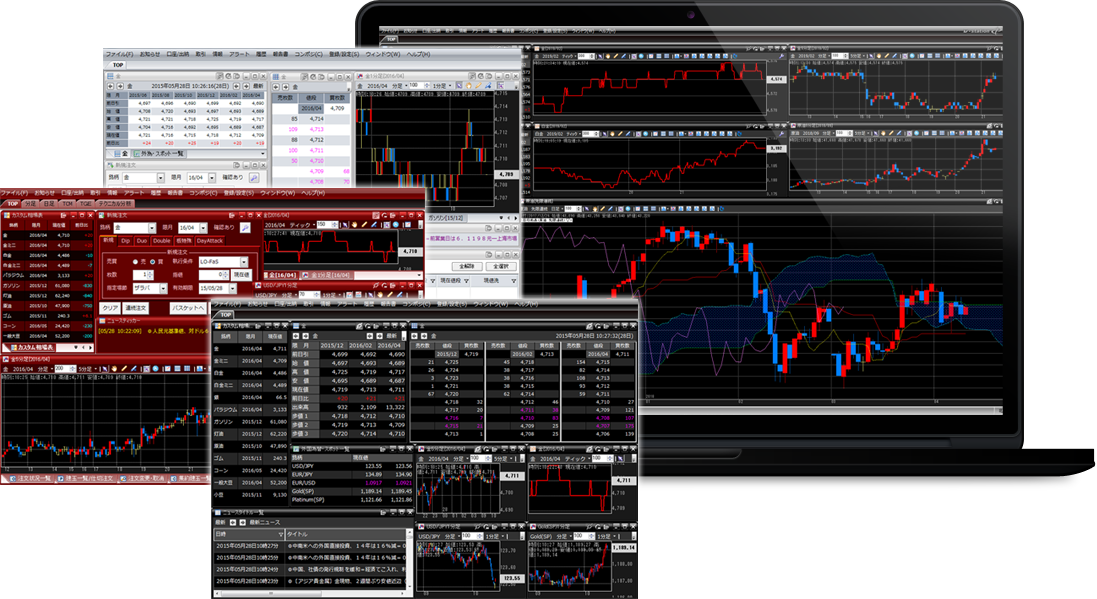Screen dimensions: 1097x599
Task: Click the 連続注文 button
Action: click(136, 308)
